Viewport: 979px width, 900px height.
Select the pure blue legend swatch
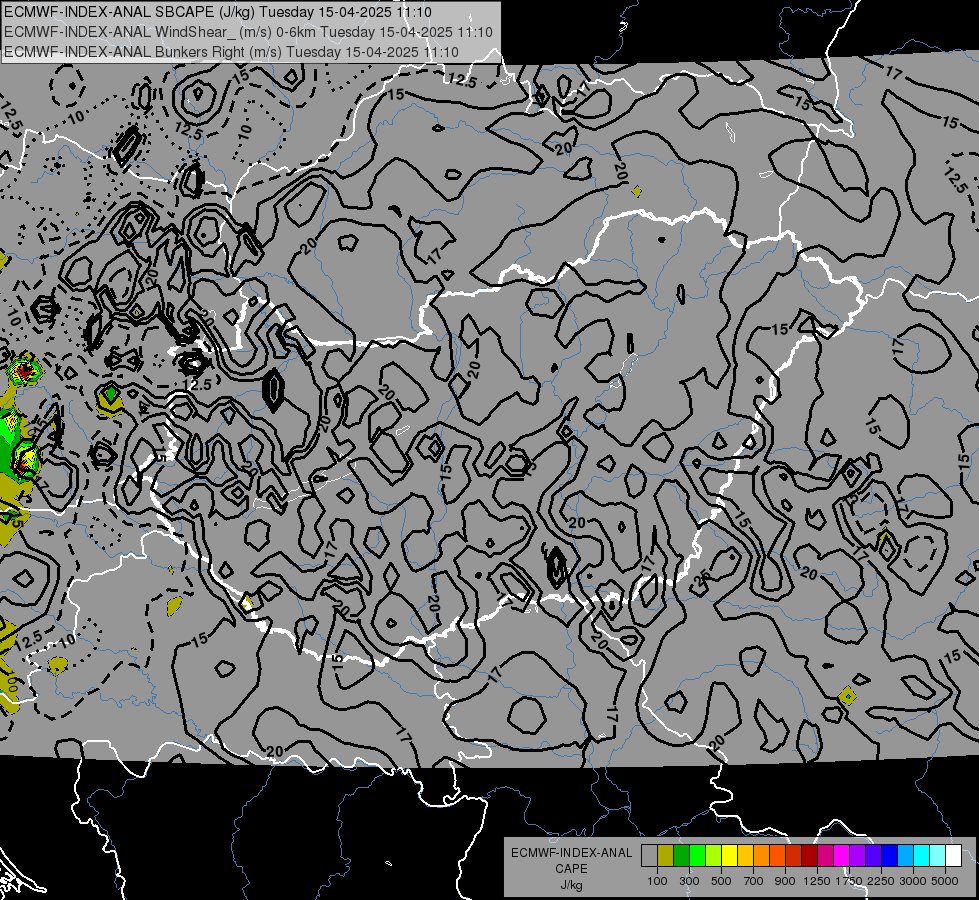click(x=890, y=856)
